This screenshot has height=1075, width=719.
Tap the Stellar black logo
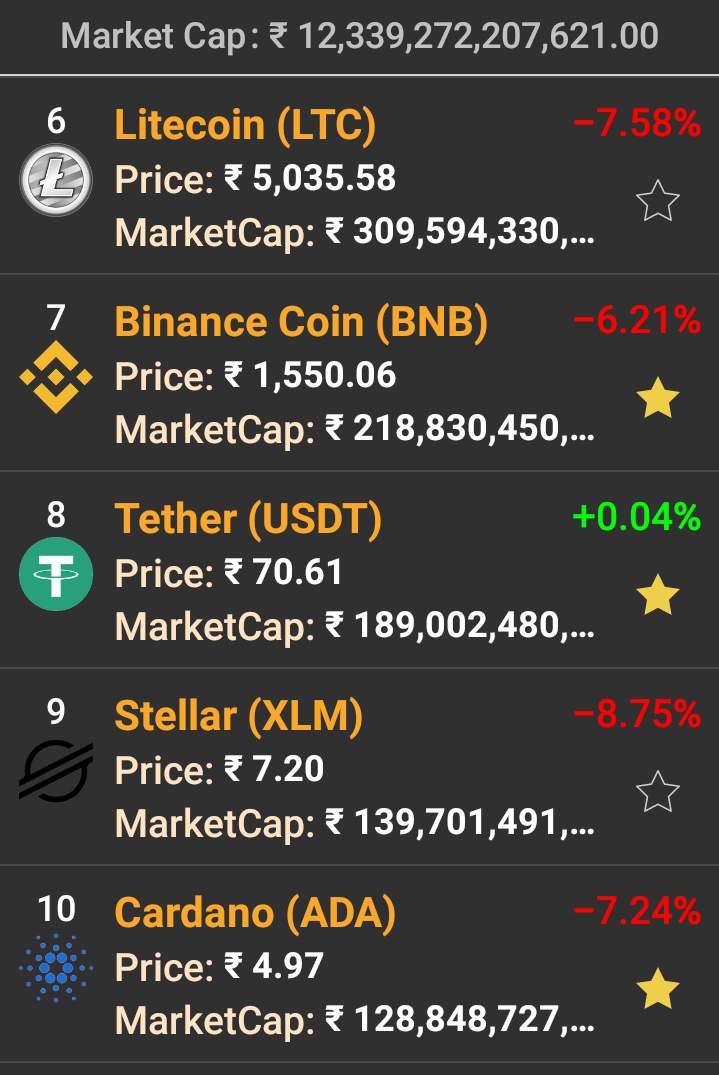56,771
